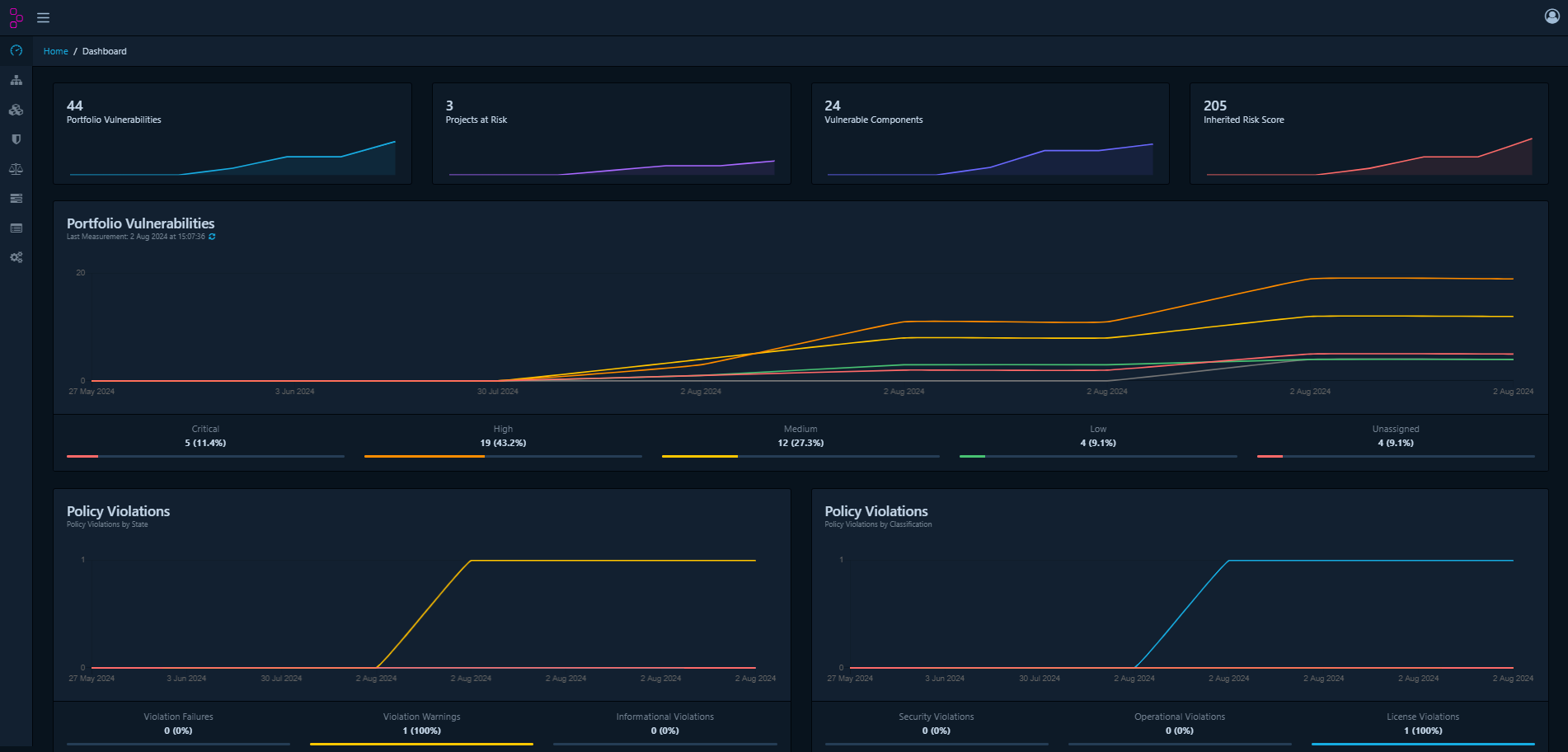This screenshot has height=752, width=1568.
Task: Click the Inherited Risk Score card
Action: point(1368,133)
